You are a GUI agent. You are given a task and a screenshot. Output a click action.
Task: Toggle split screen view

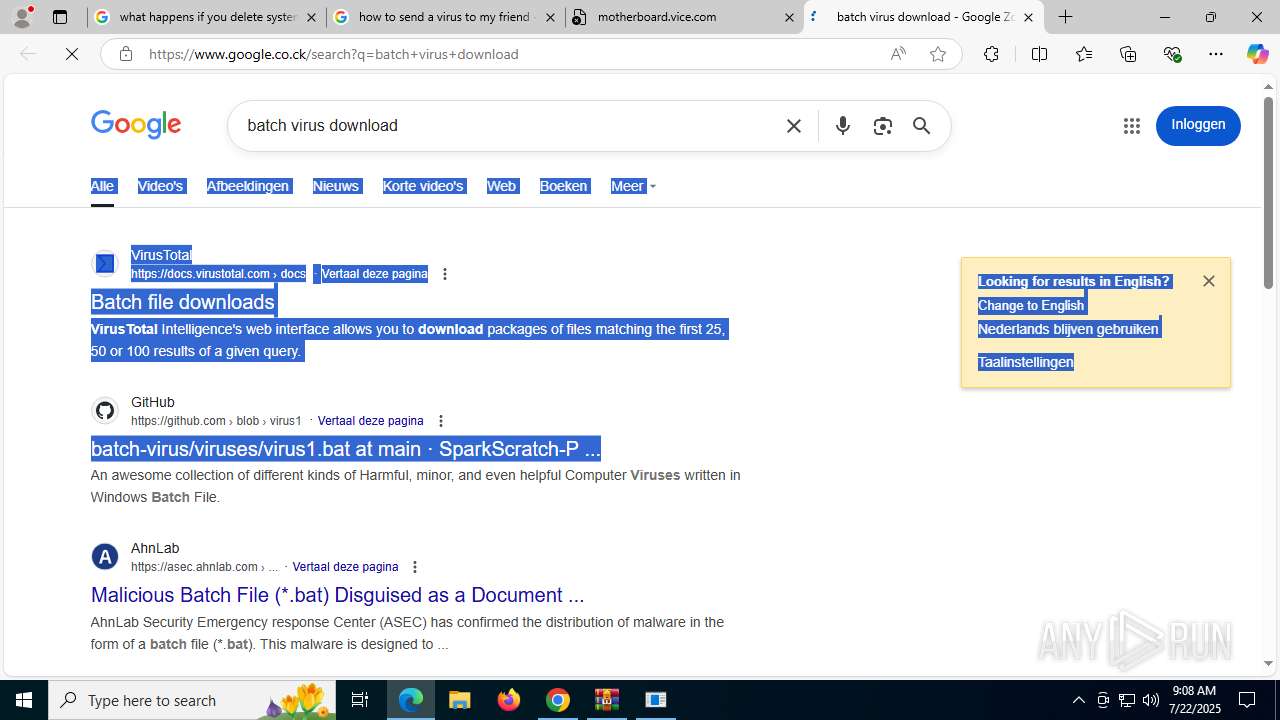pos(1039,54)
